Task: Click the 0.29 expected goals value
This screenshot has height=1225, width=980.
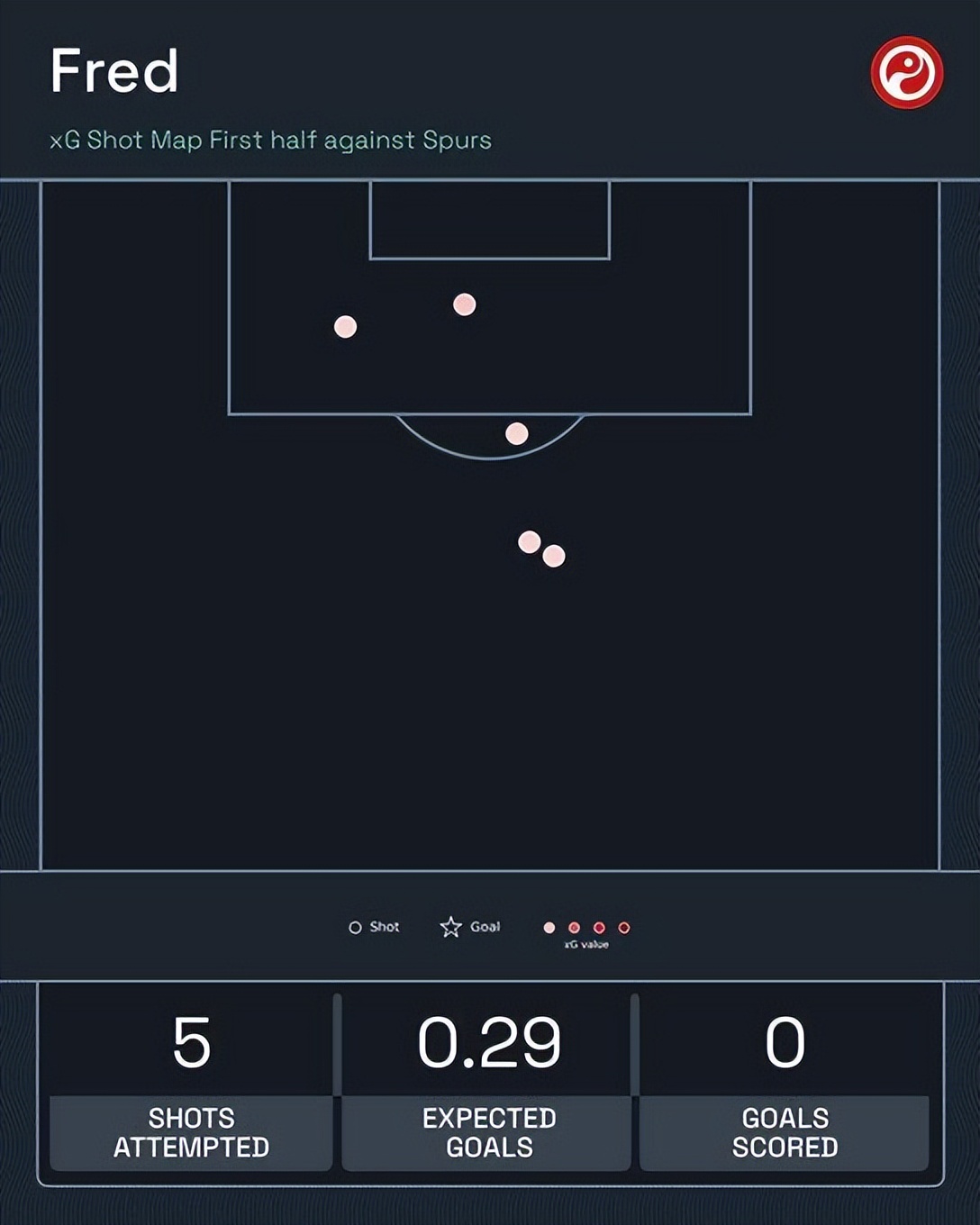Action: tap(489, 1043)
